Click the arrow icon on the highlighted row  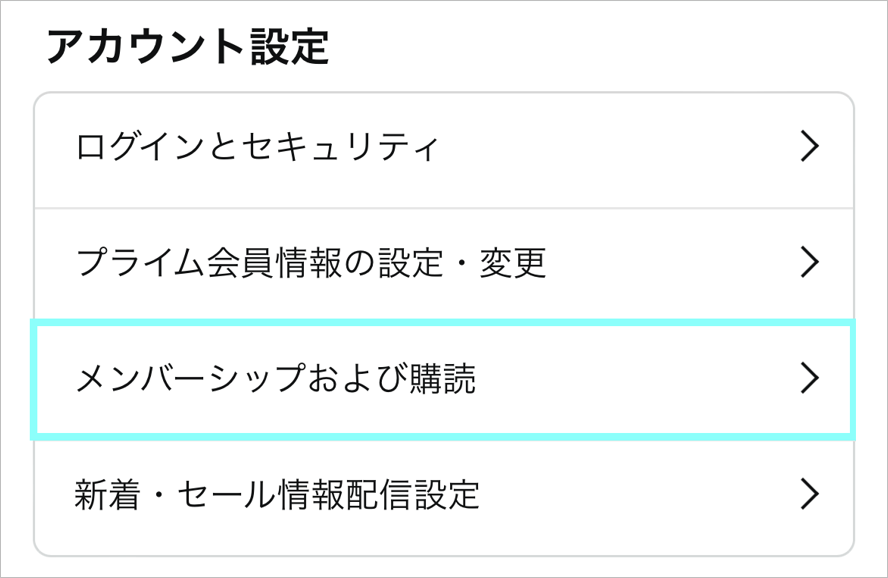tap(811, 378)
